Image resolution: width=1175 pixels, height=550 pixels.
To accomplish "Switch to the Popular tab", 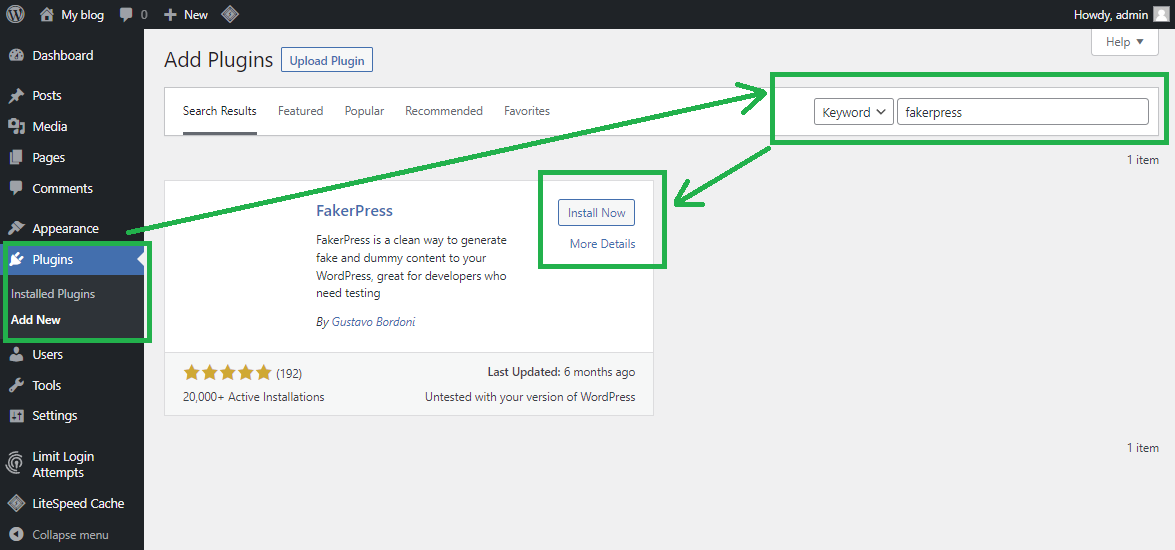I will [x=364, y=111].
